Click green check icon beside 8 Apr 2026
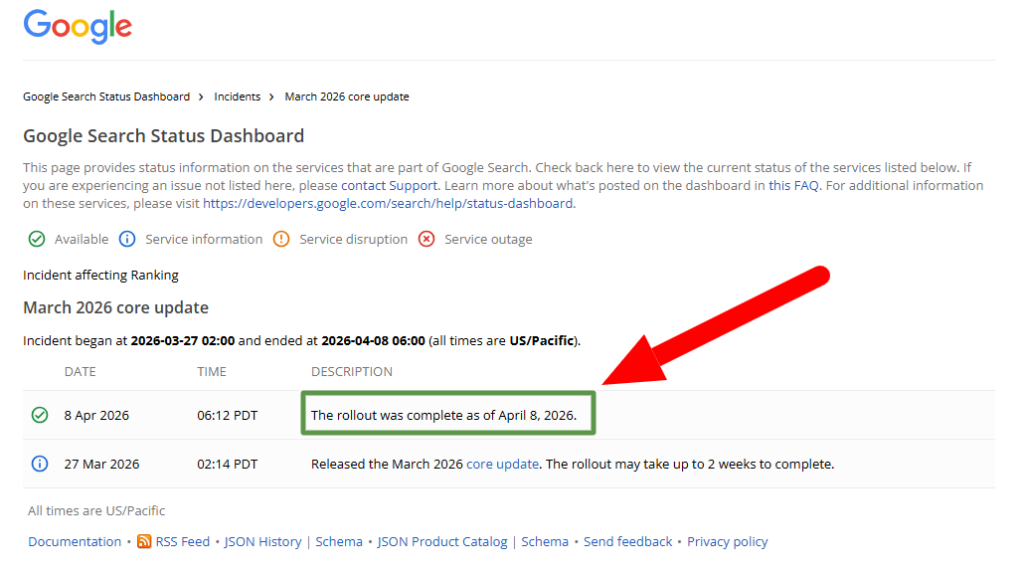 pos(40,415)
